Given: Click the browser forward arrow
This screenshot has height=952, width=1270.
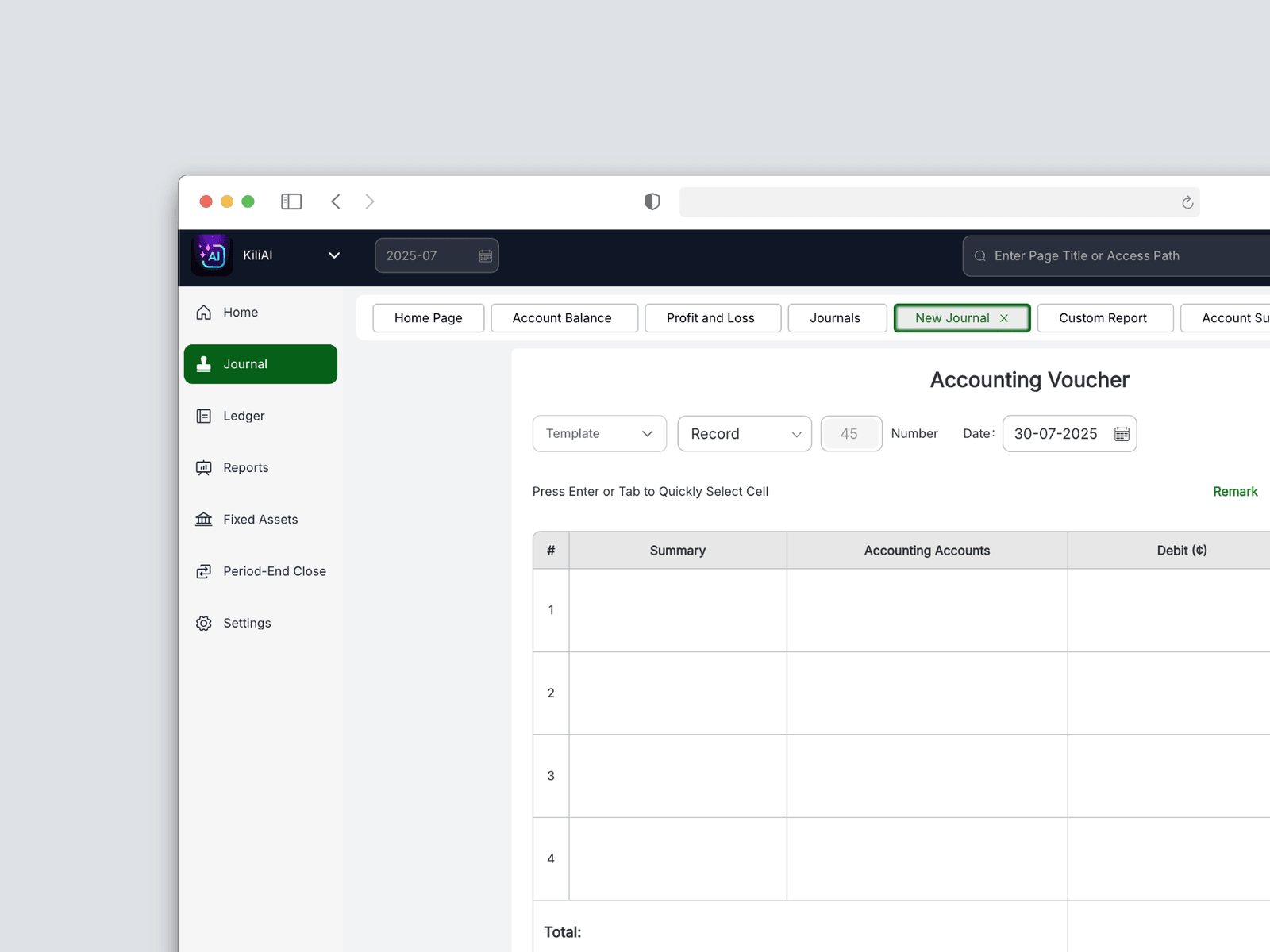Looking at the screenshot, I should [370, 202].
